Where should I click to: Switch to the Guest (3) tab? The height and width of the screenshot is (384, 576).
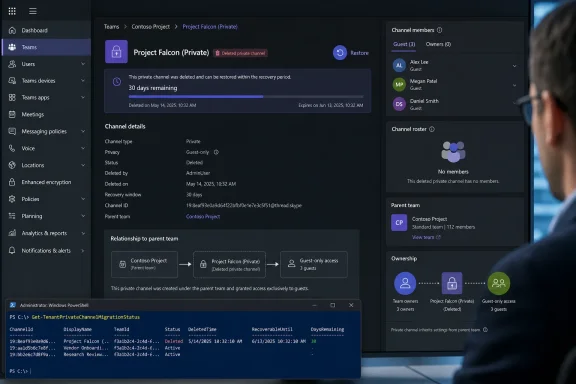coord(404,44)
